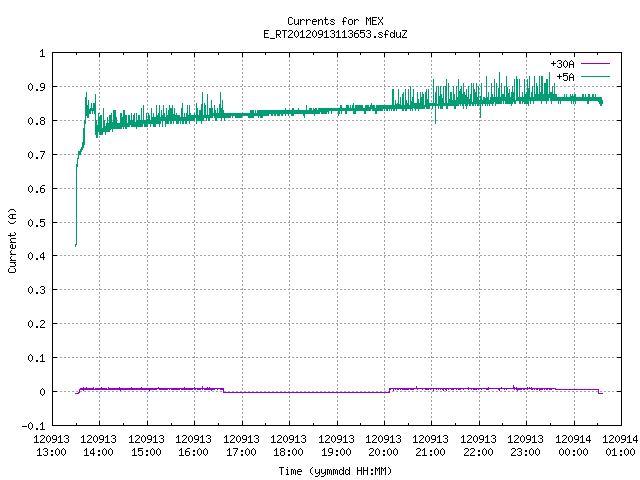Screen dimensions: 640x480
Task: Click the x-axis label '120913 18:00'
Action: point(289,446)
